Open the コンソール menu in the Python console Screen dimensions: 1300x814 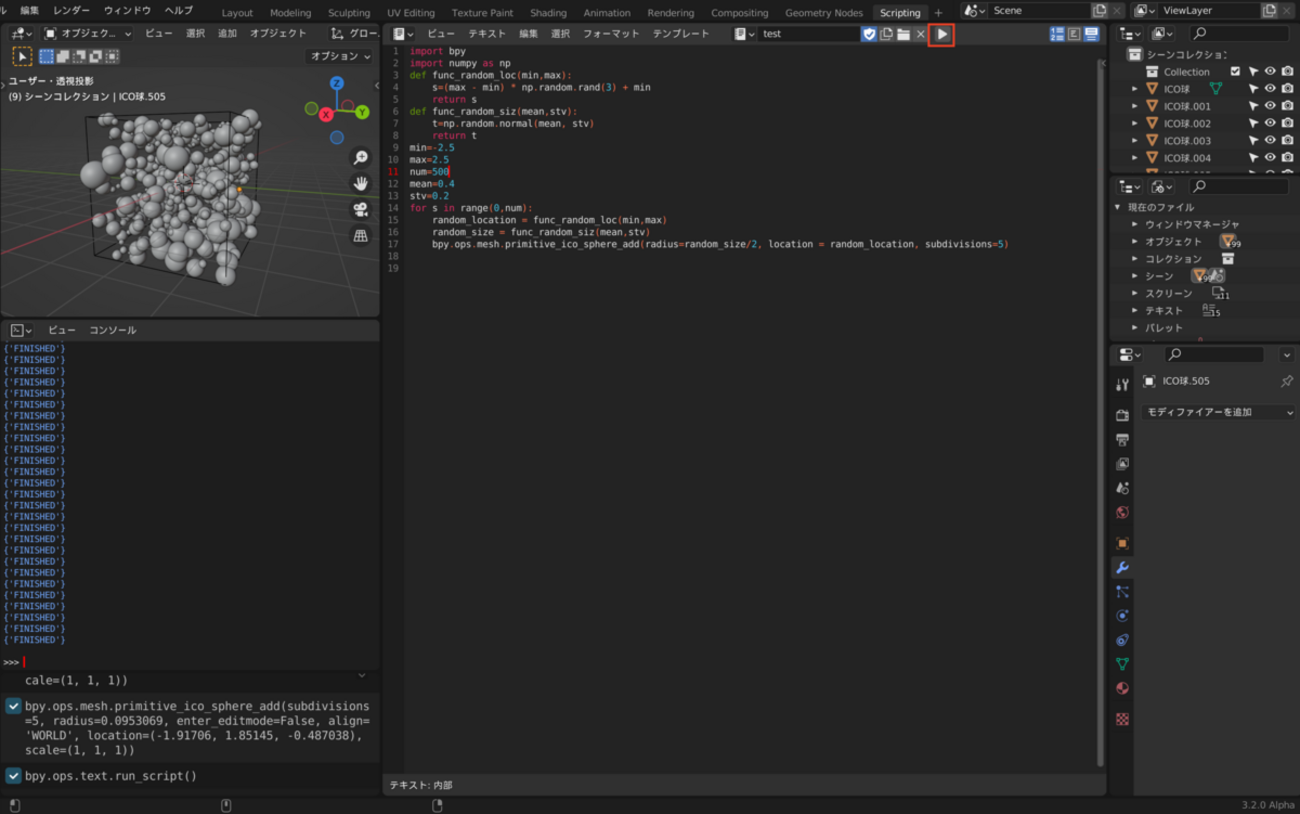(112, 330)
